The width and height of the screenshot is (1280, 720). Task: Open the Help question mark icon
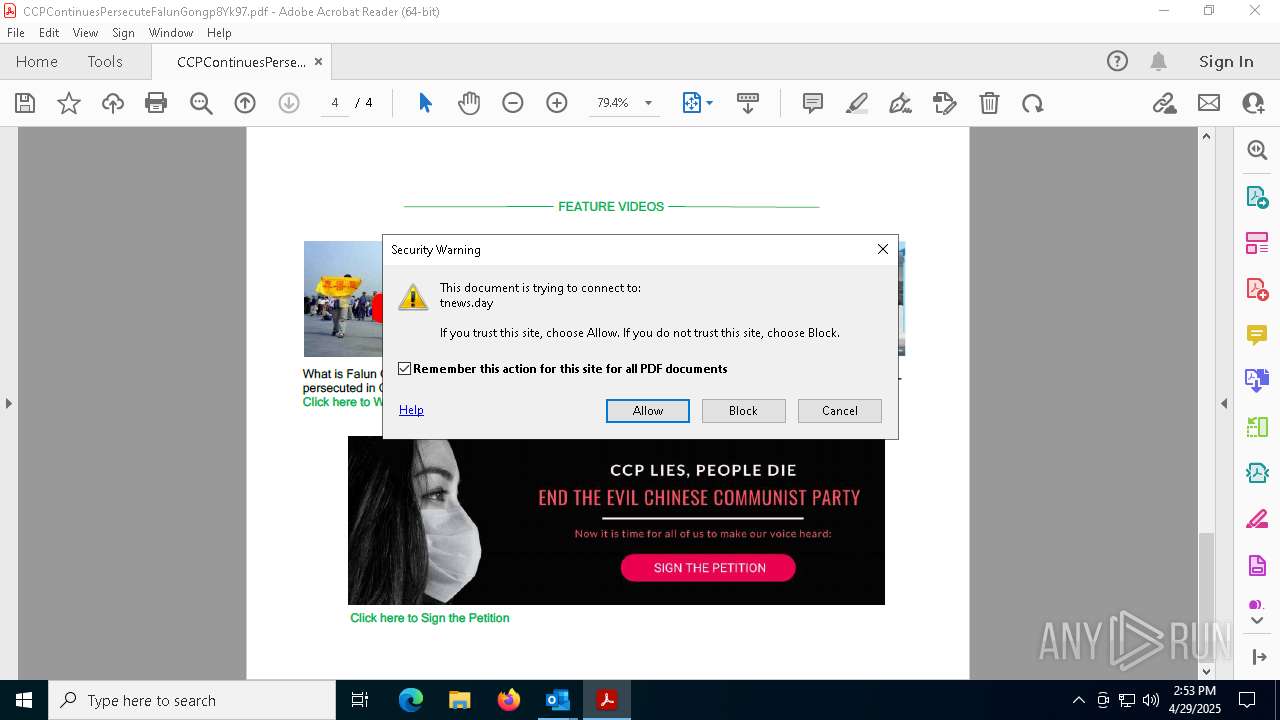(x=1117, y=61)
